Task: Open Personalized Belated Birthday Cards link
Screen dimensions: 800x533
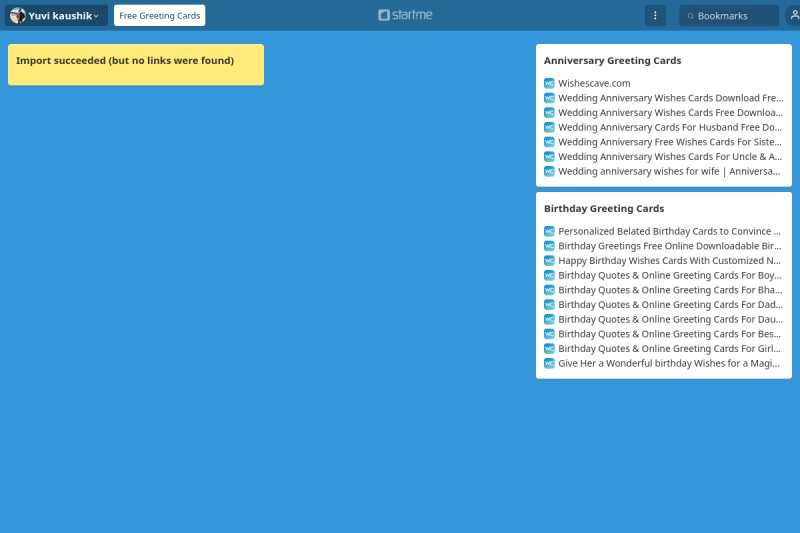Action: 669,232
